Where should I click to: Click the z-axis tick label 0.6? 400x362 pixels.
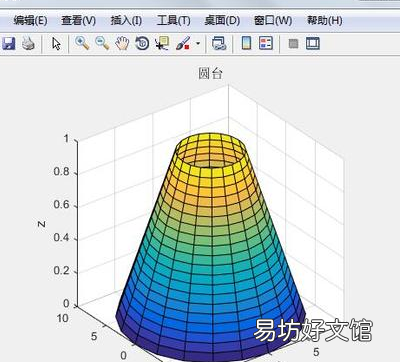pyautogui.click(x=61, y=204)
